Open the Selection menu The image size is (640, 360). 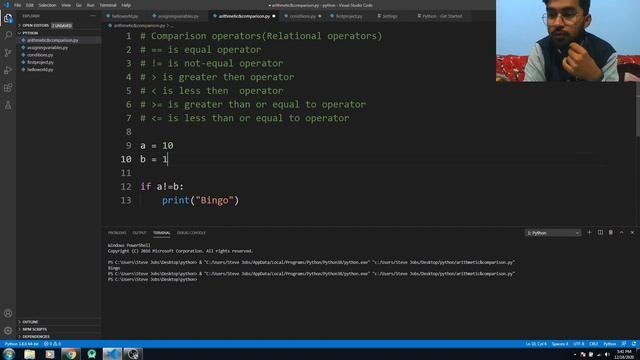pyautogui.click(x=47, y=5)
